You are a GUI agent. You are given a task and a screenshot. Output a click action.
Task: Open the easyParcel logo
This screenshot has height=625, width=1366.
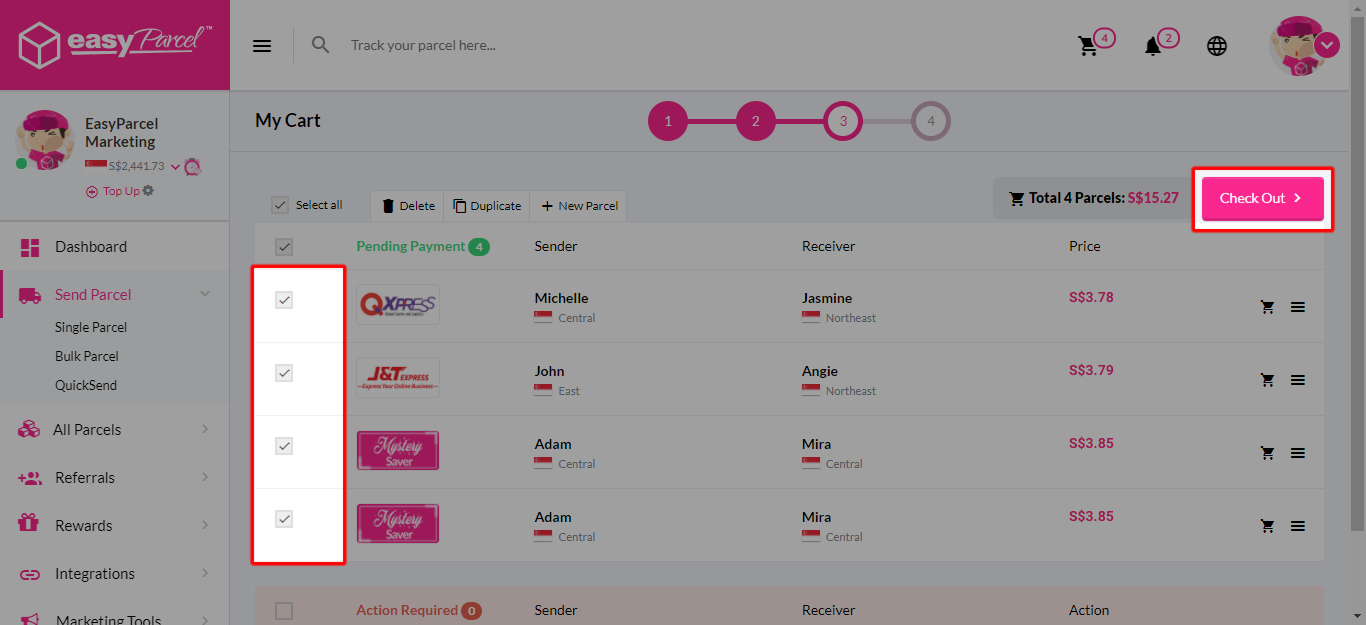(114, 44)
